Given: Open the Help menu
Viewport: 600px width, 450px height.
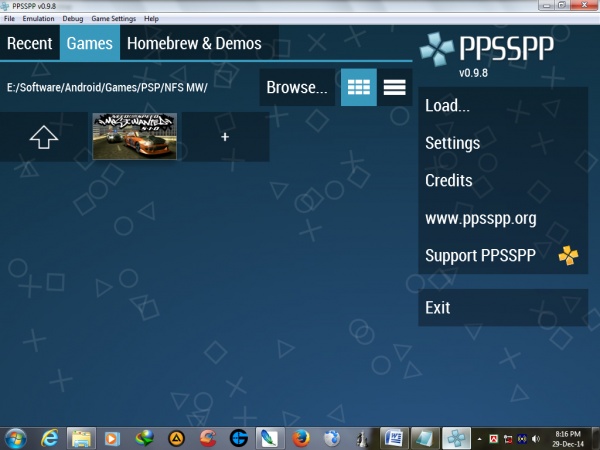Looking at the screenshot, I should click(x=151, y=18).
